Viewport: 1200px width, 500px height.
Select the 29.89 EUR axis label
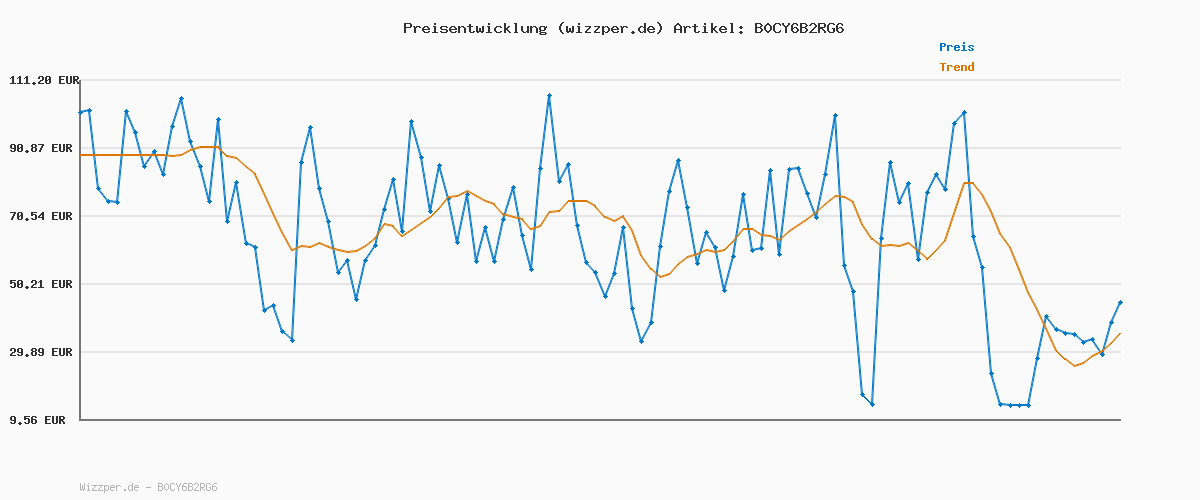pos(44,352)
